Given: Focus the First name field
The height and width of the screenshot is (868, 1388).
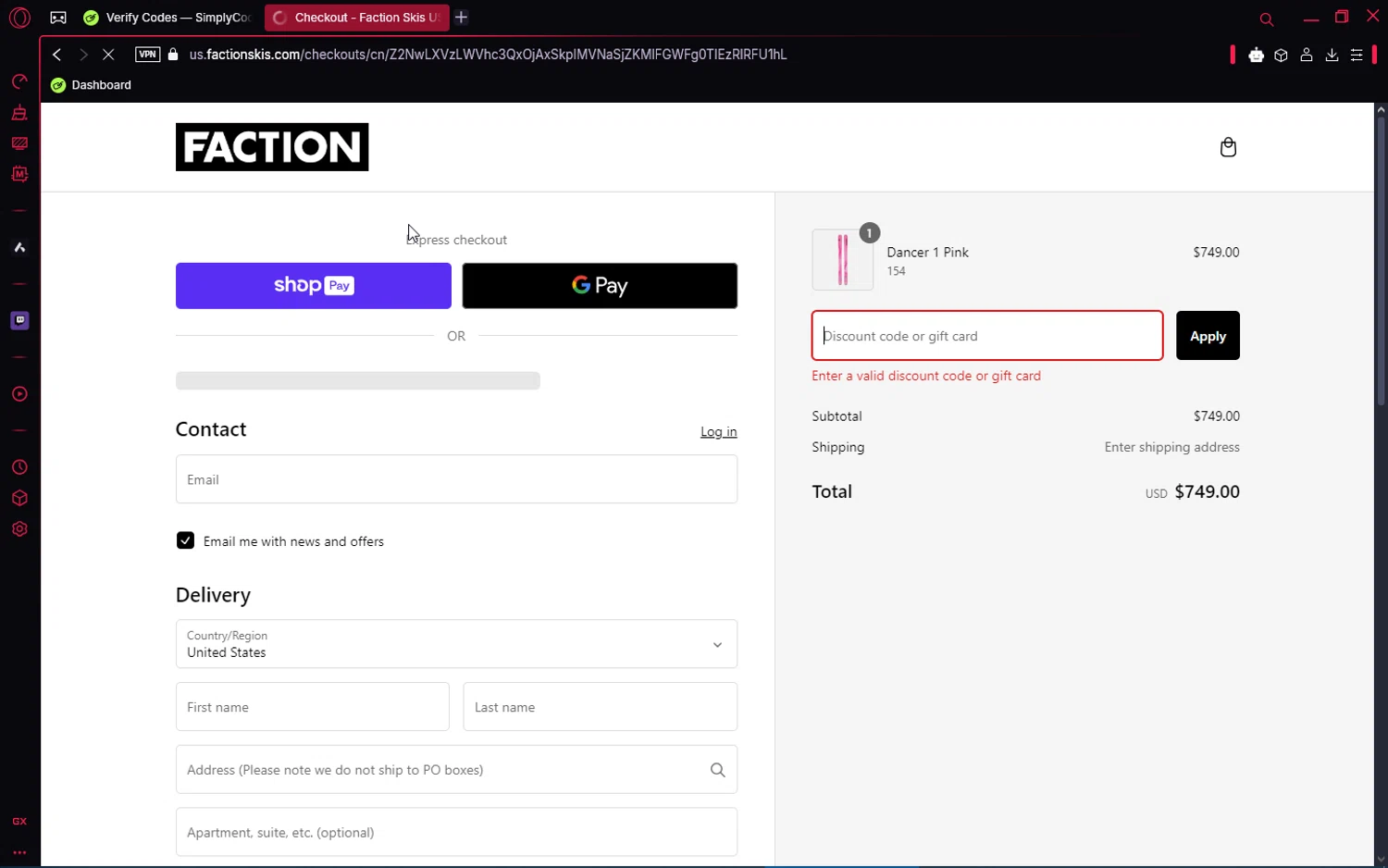Looking at the screenshot, I should pos(313,707).
